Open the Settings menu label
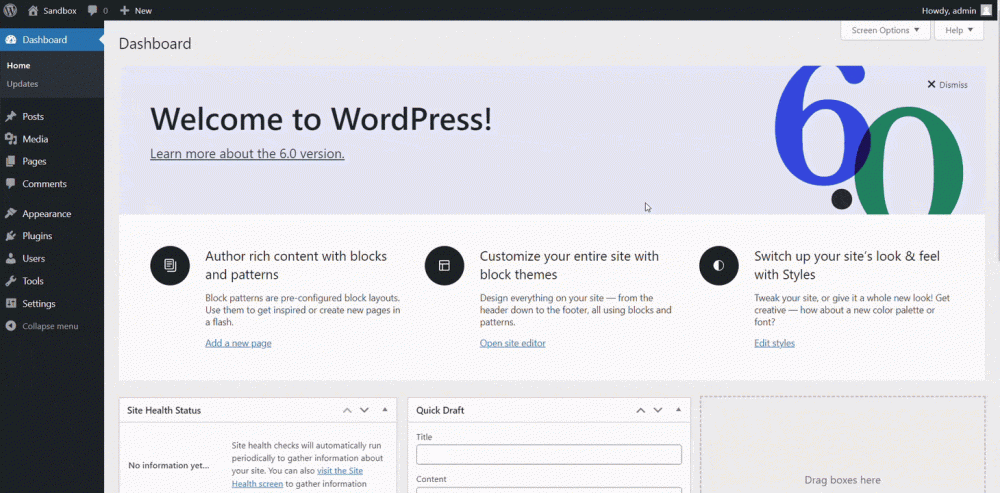The height and width of the screenshot is (493, 1000). point(39,304)
